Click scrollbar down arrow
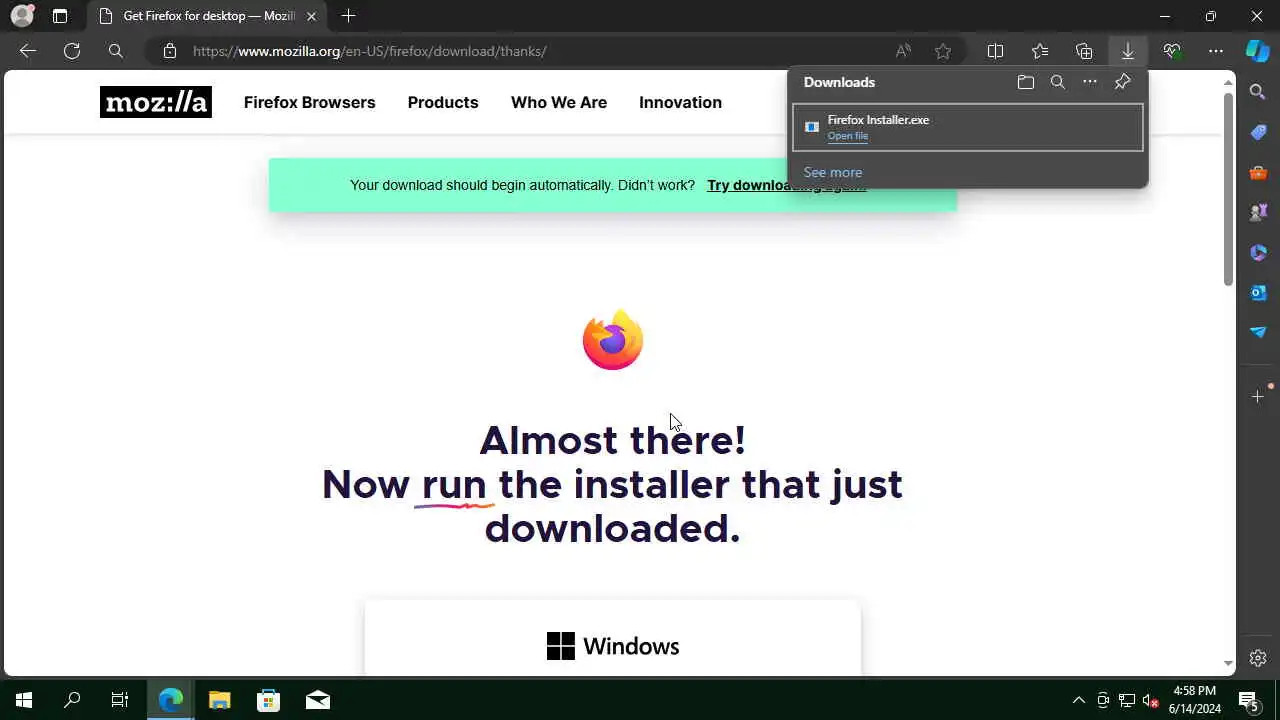Image resolution: width=1280 pixels, height=720 pixels. pyautogui.click(x=1229, y=663)
